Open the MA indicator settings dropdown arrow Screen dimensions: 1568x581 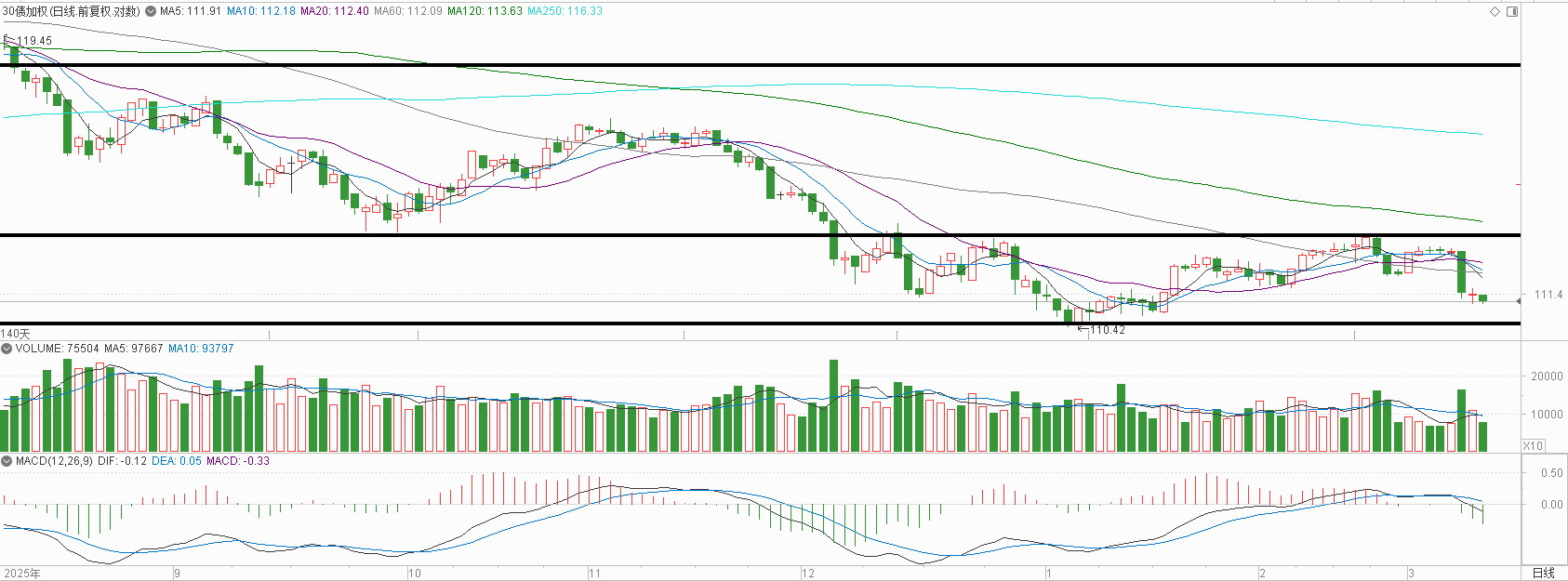click(x=151, y=11)
